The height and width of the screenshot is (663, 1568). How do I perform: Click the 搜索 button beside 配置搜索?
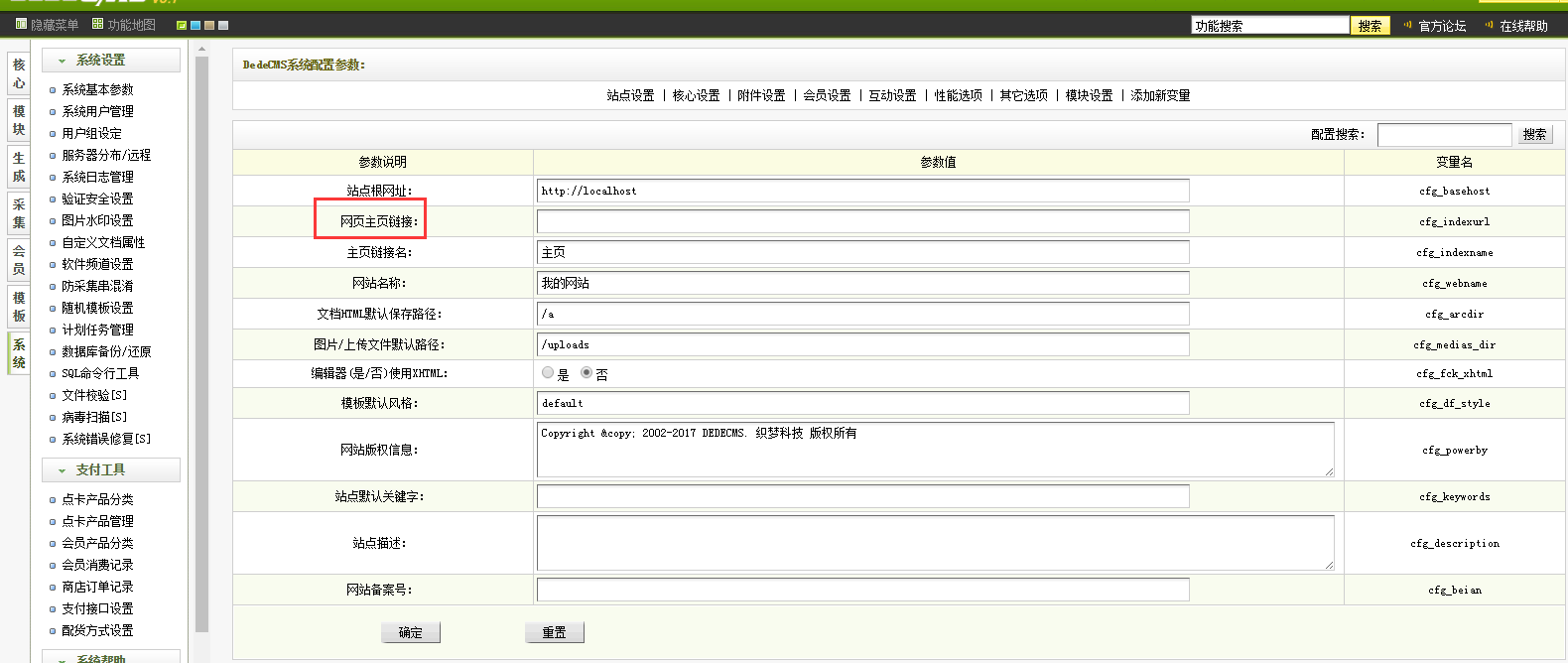[1534, 134]
